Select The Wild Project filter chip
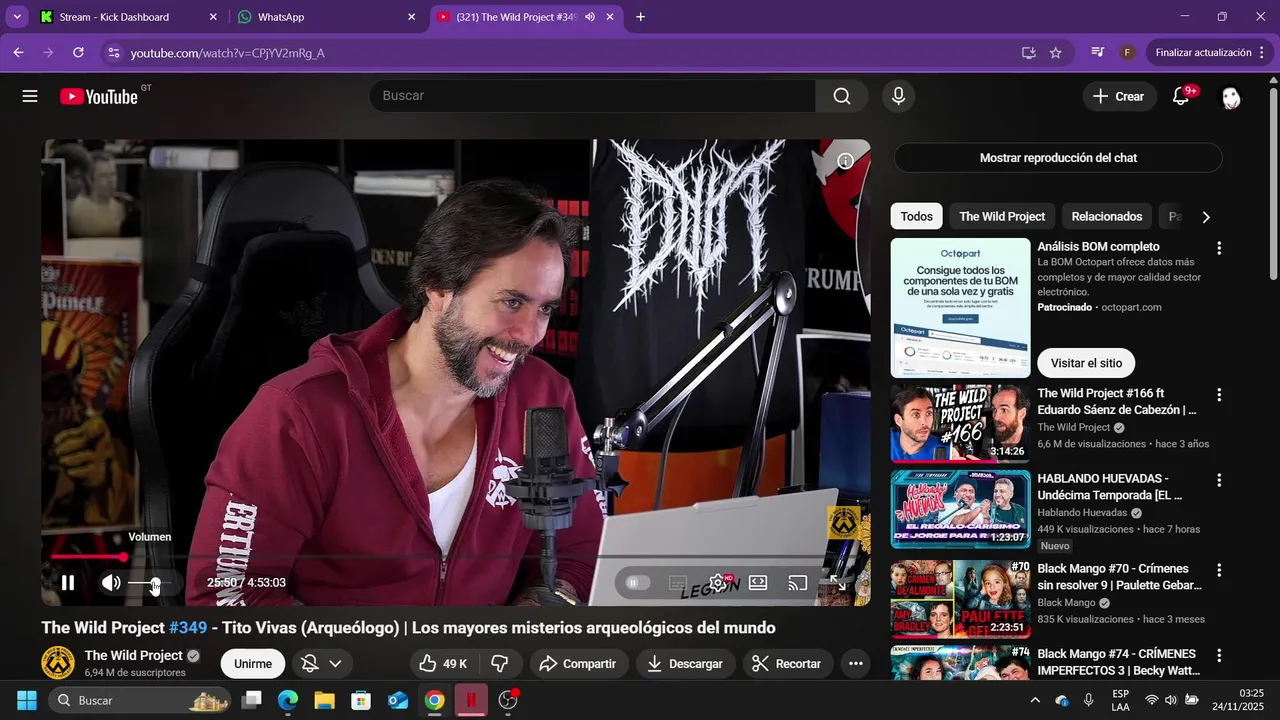 [1002, 216]
